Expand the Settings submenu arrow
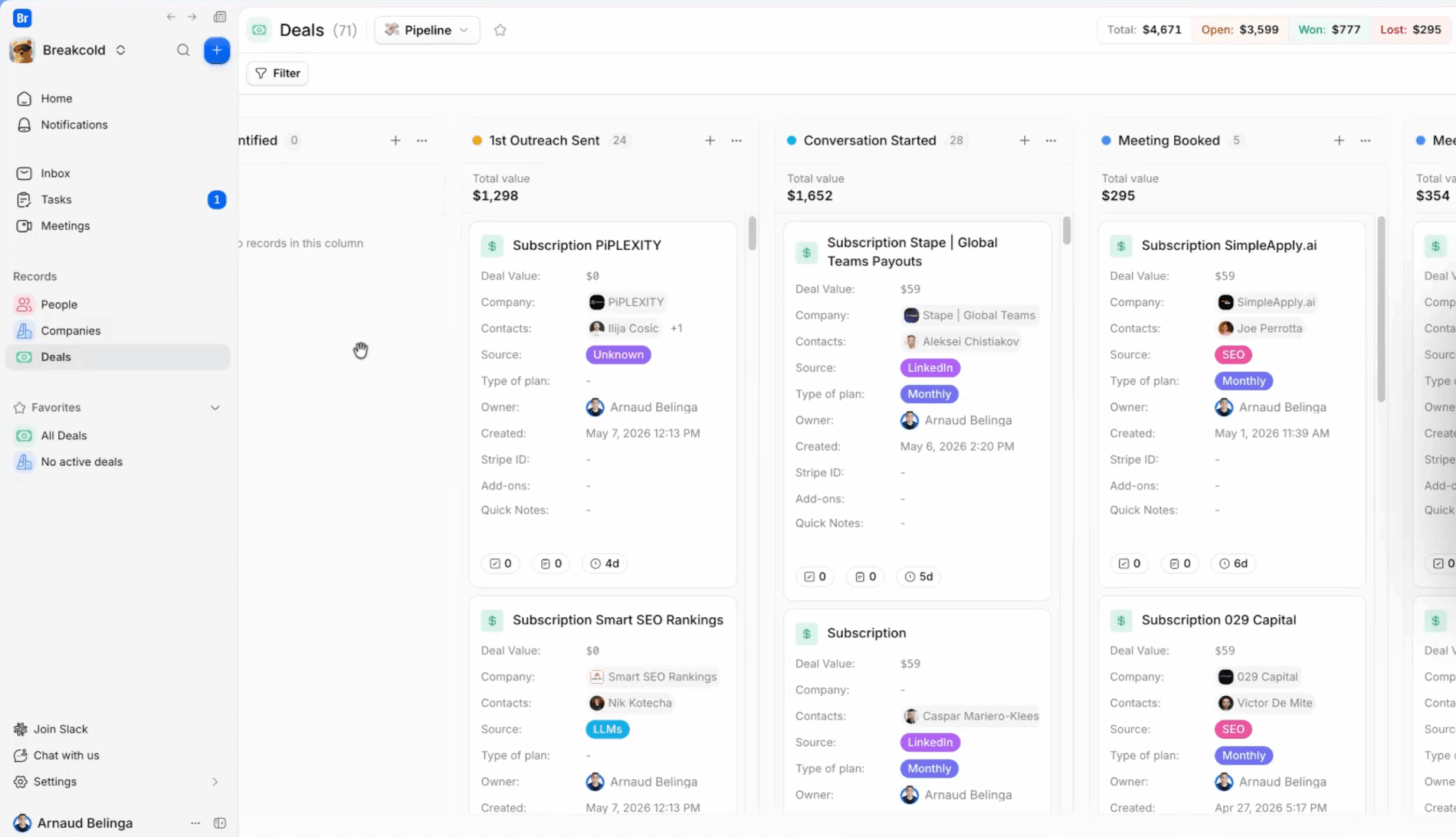Screen dimensions: 1456x837 pos(215,782)
